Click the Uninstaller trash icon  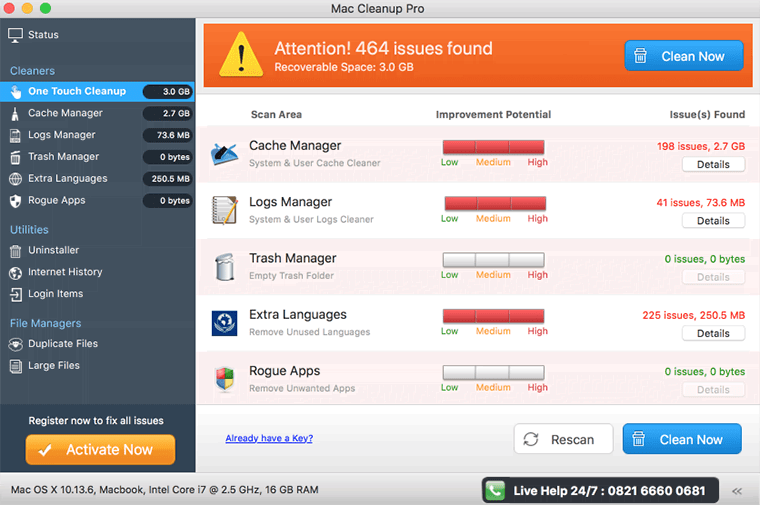pyautogui.click(x=16, y=251)
